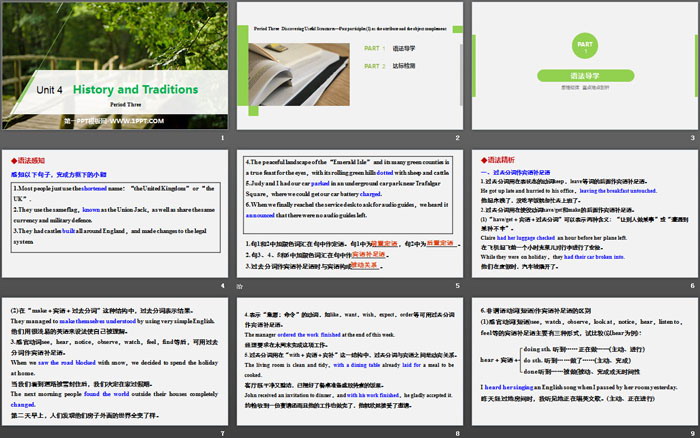The height and width of the screenshot is (438, 700).
Task: Click the slide number 9 label
Action: [x=692, y=433]
